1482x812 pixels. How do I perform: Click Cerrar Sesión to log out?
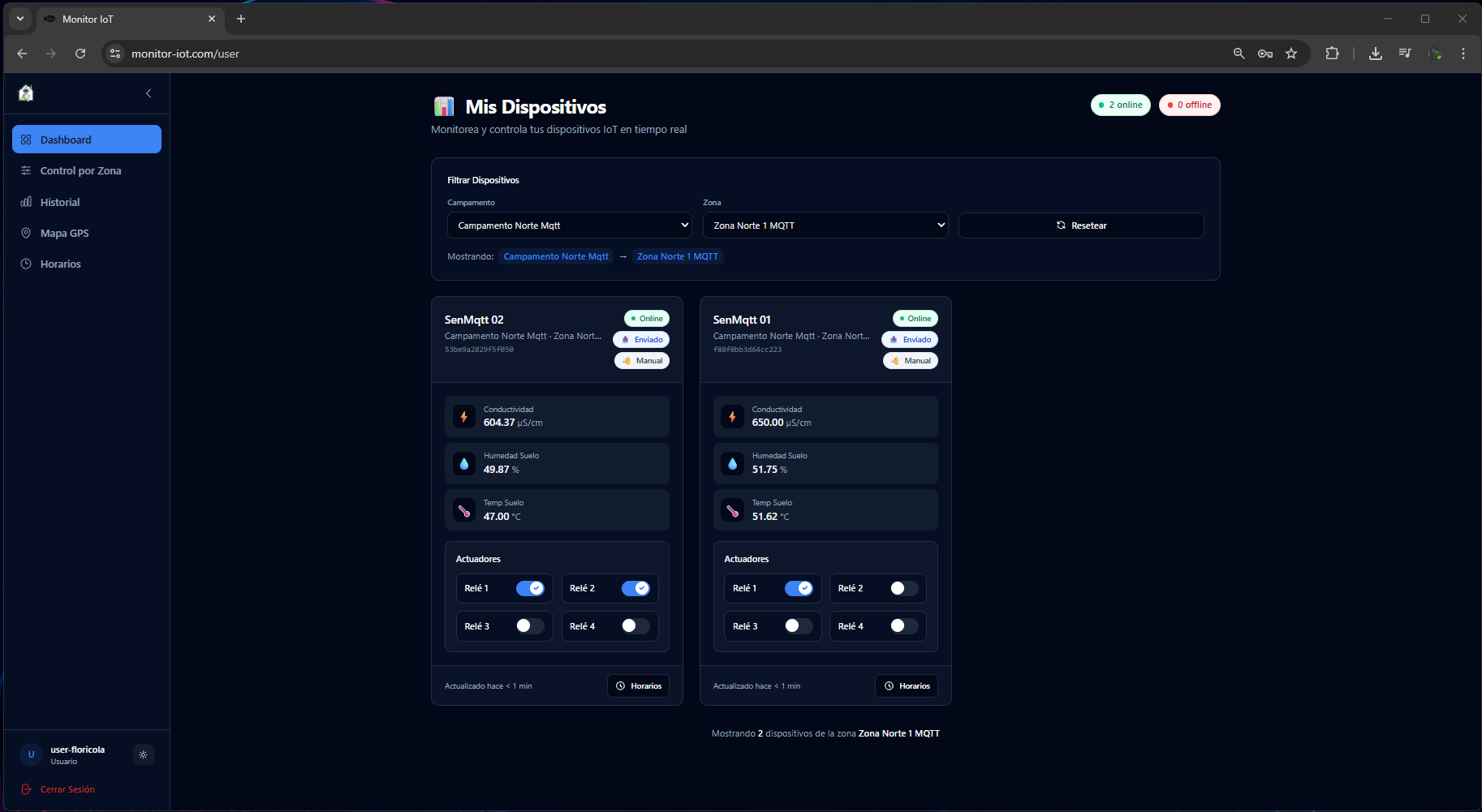[67, 788]
